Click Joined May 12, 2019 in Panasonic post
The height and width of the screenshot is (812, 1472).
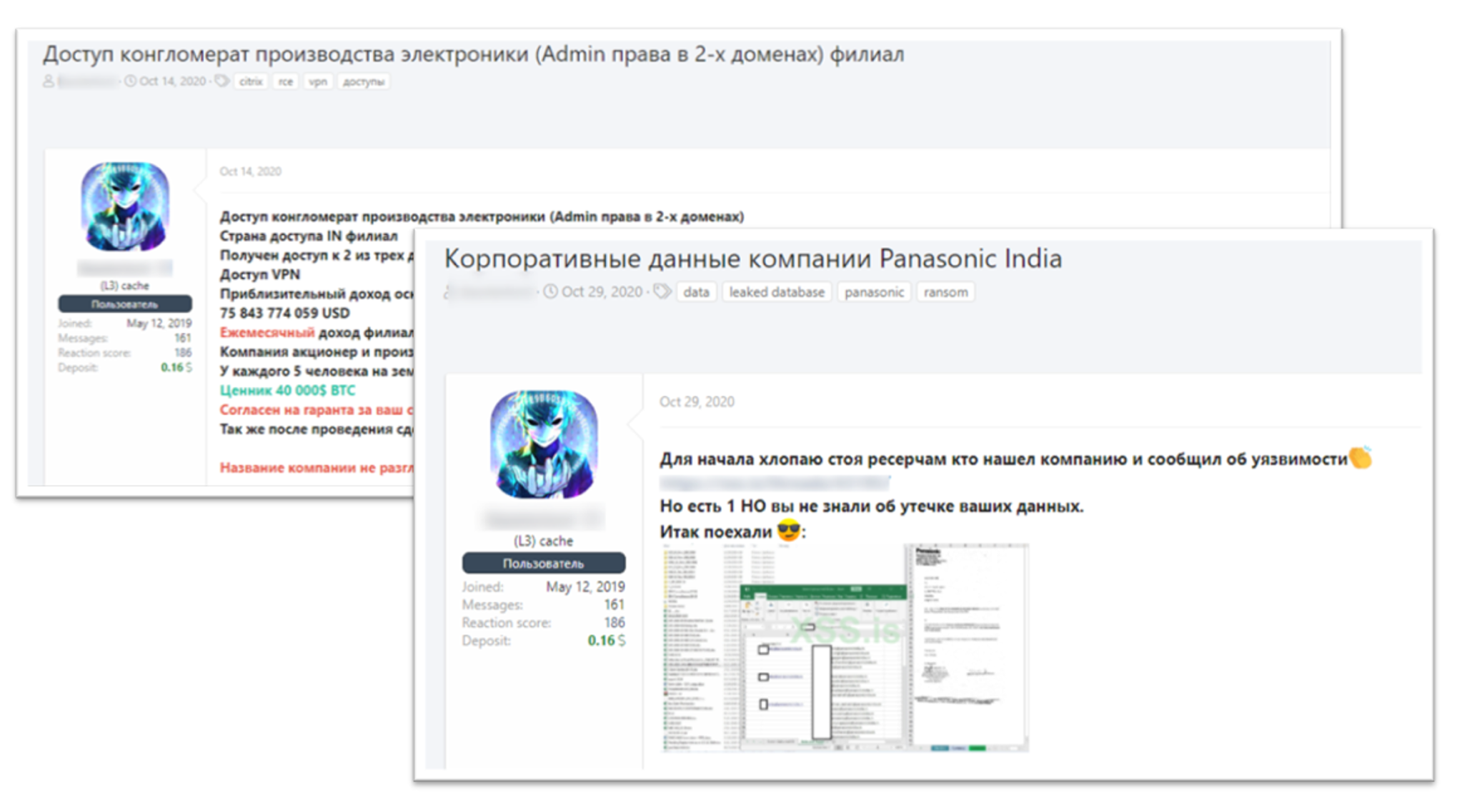544,587
